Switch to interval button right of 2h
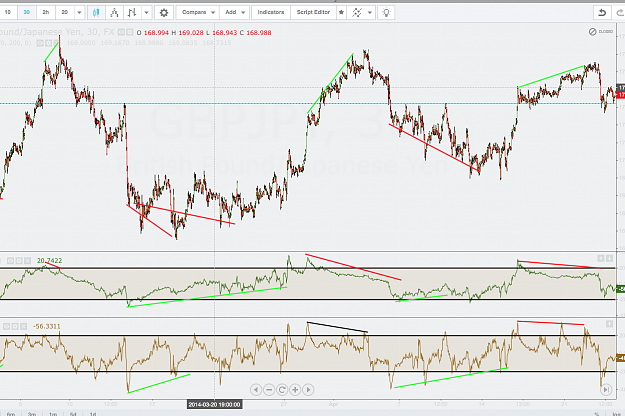The width and height of the screenshot is (625, 416). 65,12
